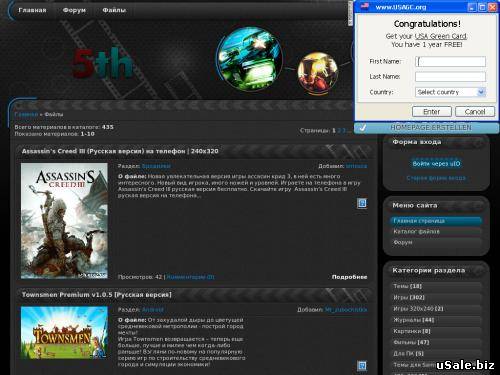Open the Assassin's Creed III cover thumbnail
500x375 pixels.
coord(64,221)
